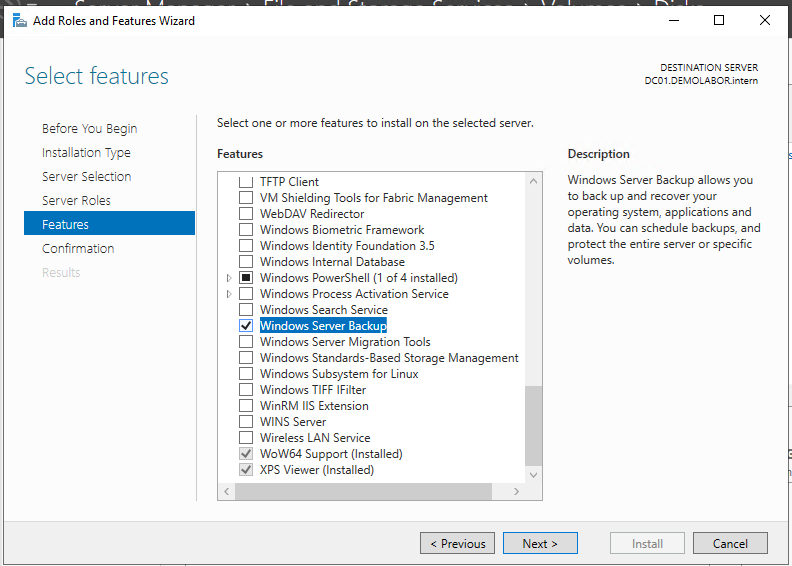The image size is (792, 566).
Task: Check the Wireless LAN Service checkbox
Action: click(x=246, y=438)
